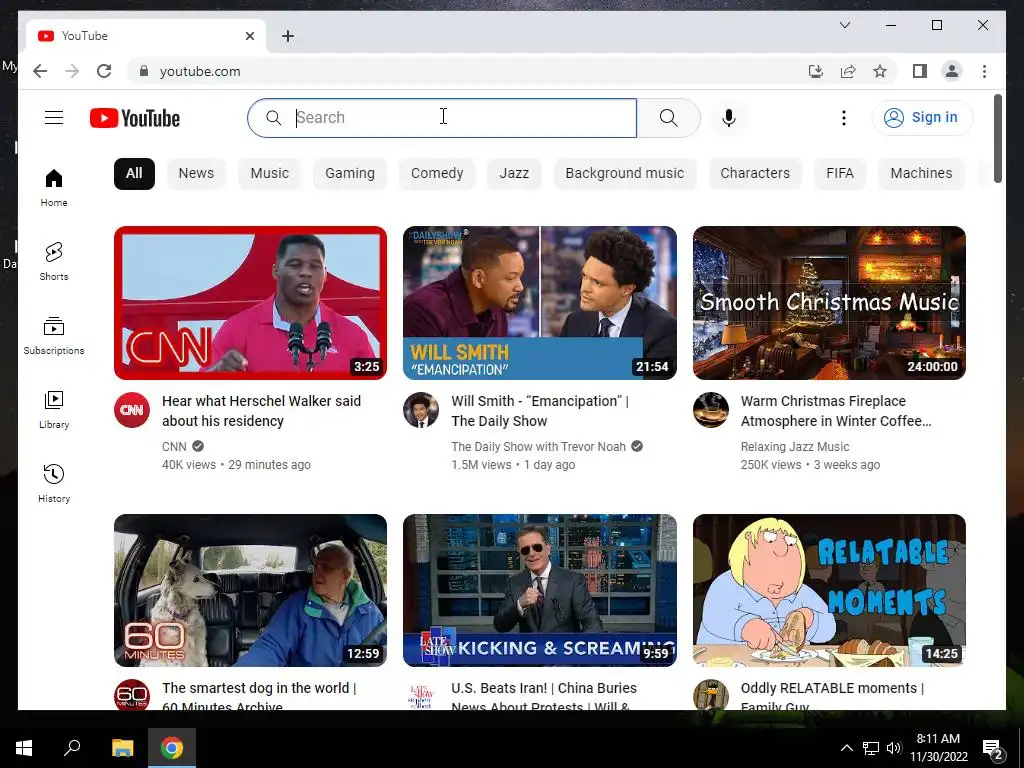Open the taskbar volume control
The height and width of the screenshot is (768, 1024).
tap(894, 748)
